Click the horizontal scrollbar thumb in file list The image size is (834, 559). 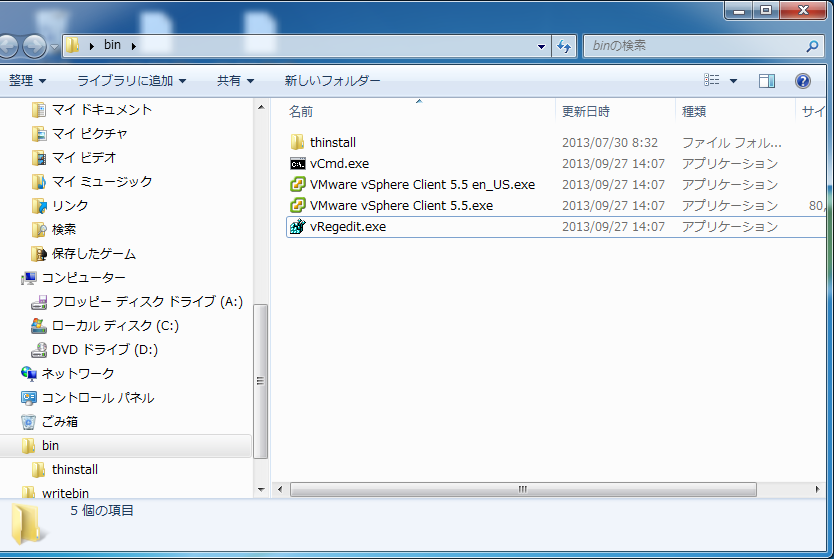[523, 489]
